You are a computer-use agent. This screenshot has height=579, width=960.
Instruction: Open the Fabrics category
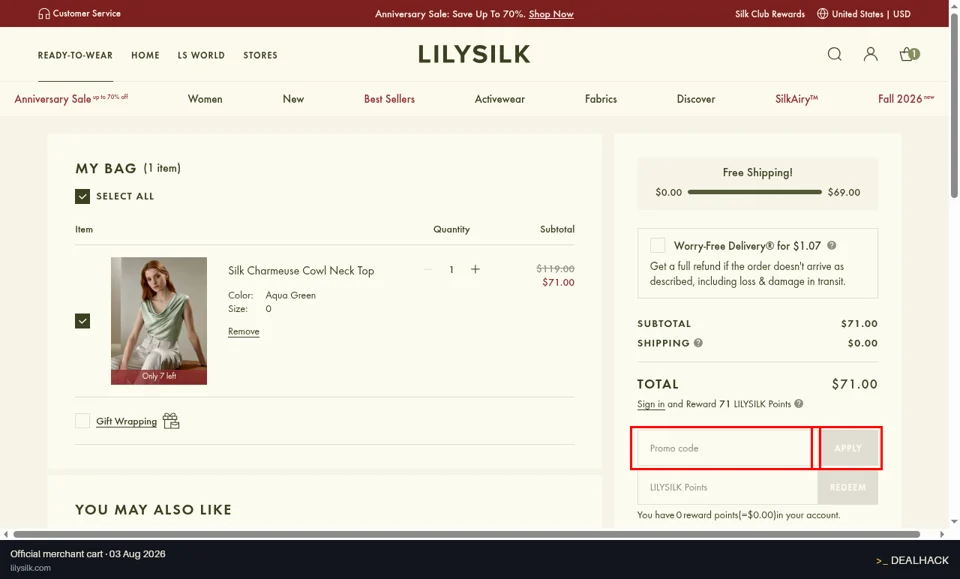(601, 99)
